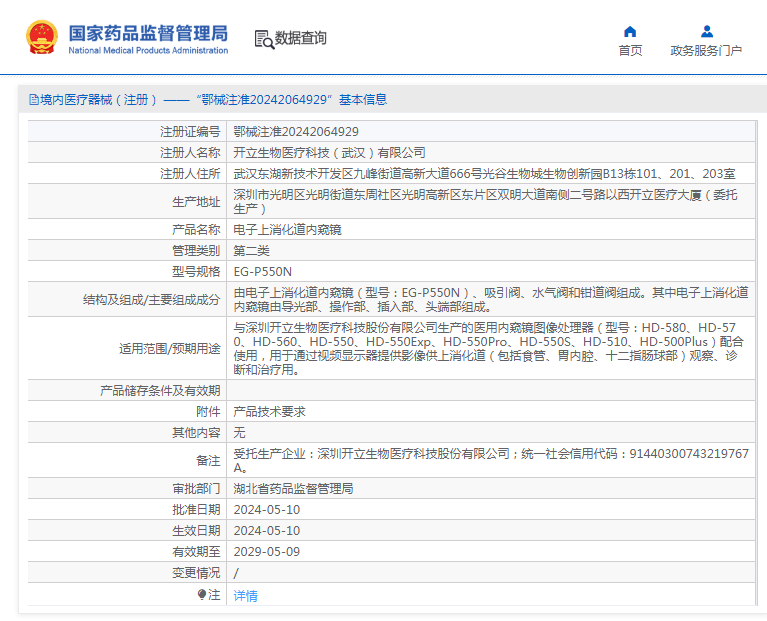Select registration number 鄂械注准20242064929 cell
The image size is (767, 621).
[x=296, y=132]
